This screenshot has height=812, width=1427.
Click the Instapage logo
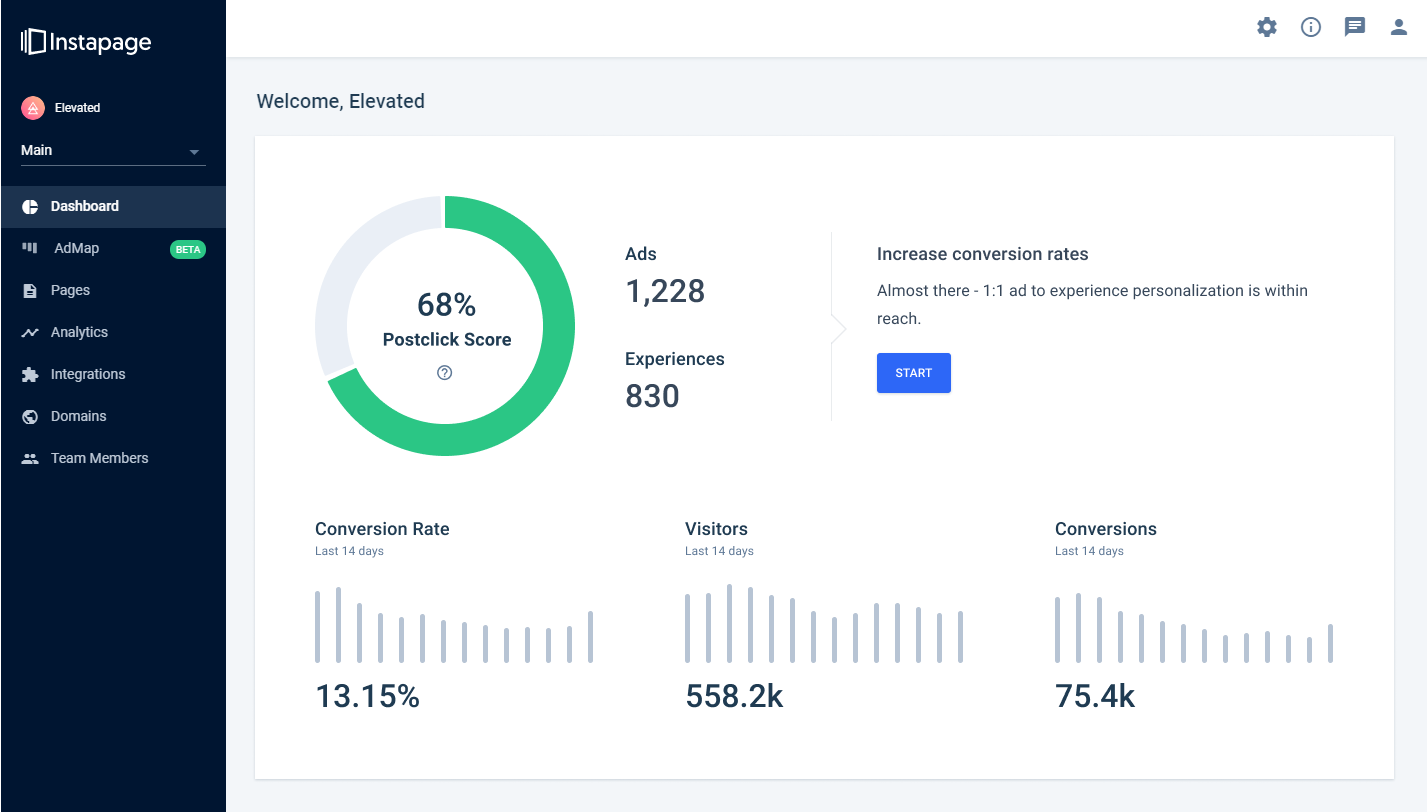85,42
